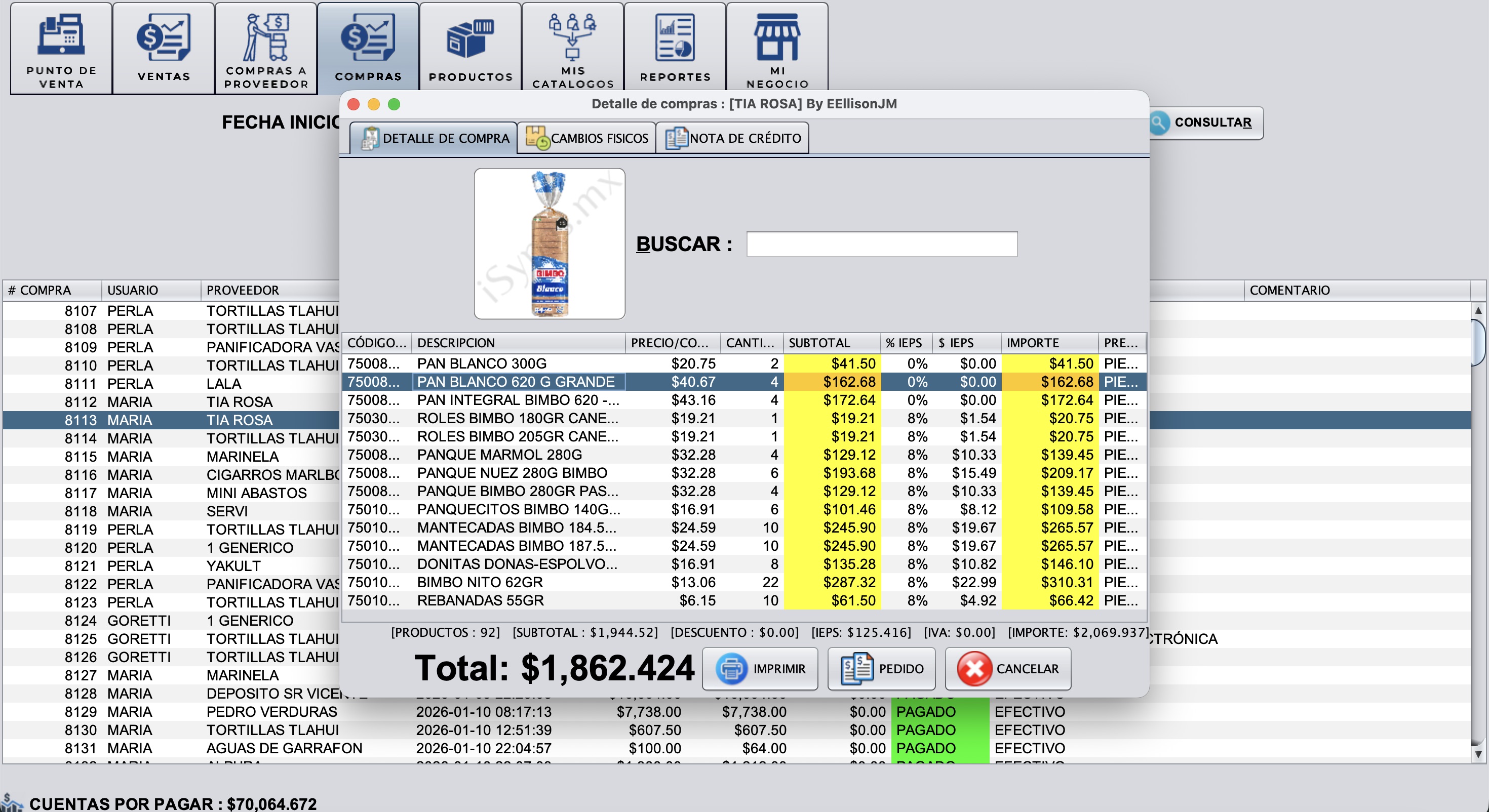The height and width of the screenshot is (812, 1489).
Task: Select purchase 8121 YAKULT row
Action: 171,566
